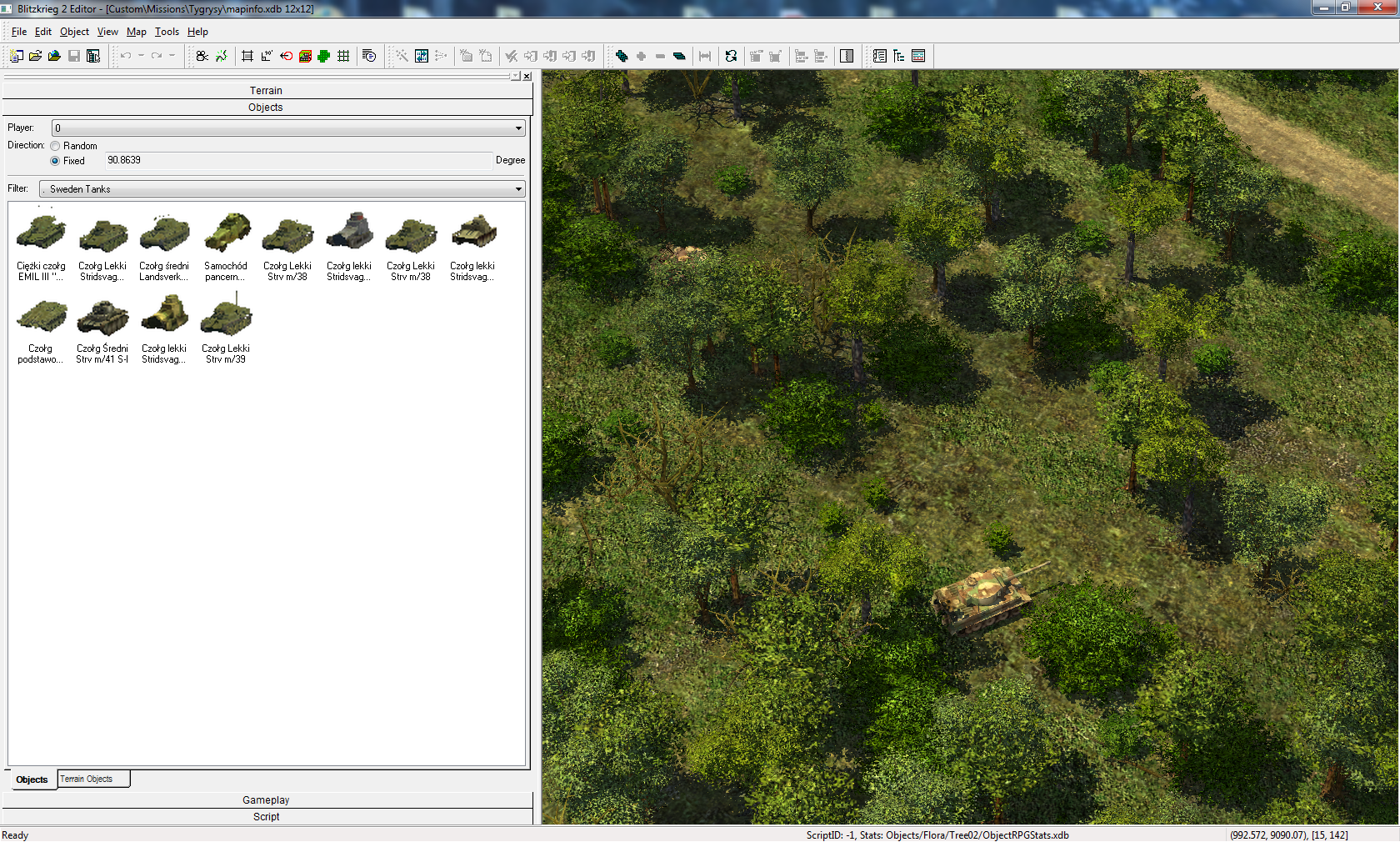Click the 90-degree rotate icon
This screenshot has height=842, width=1400.
point(267,56)
